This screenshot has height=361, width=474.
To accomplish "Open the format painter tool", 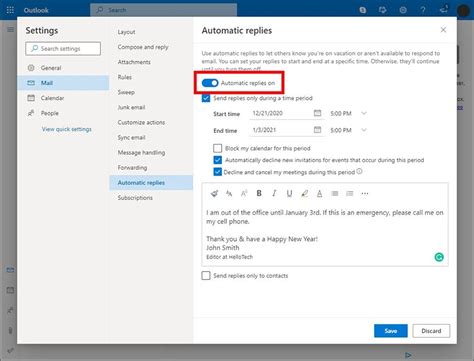I will tap(214, 193).
